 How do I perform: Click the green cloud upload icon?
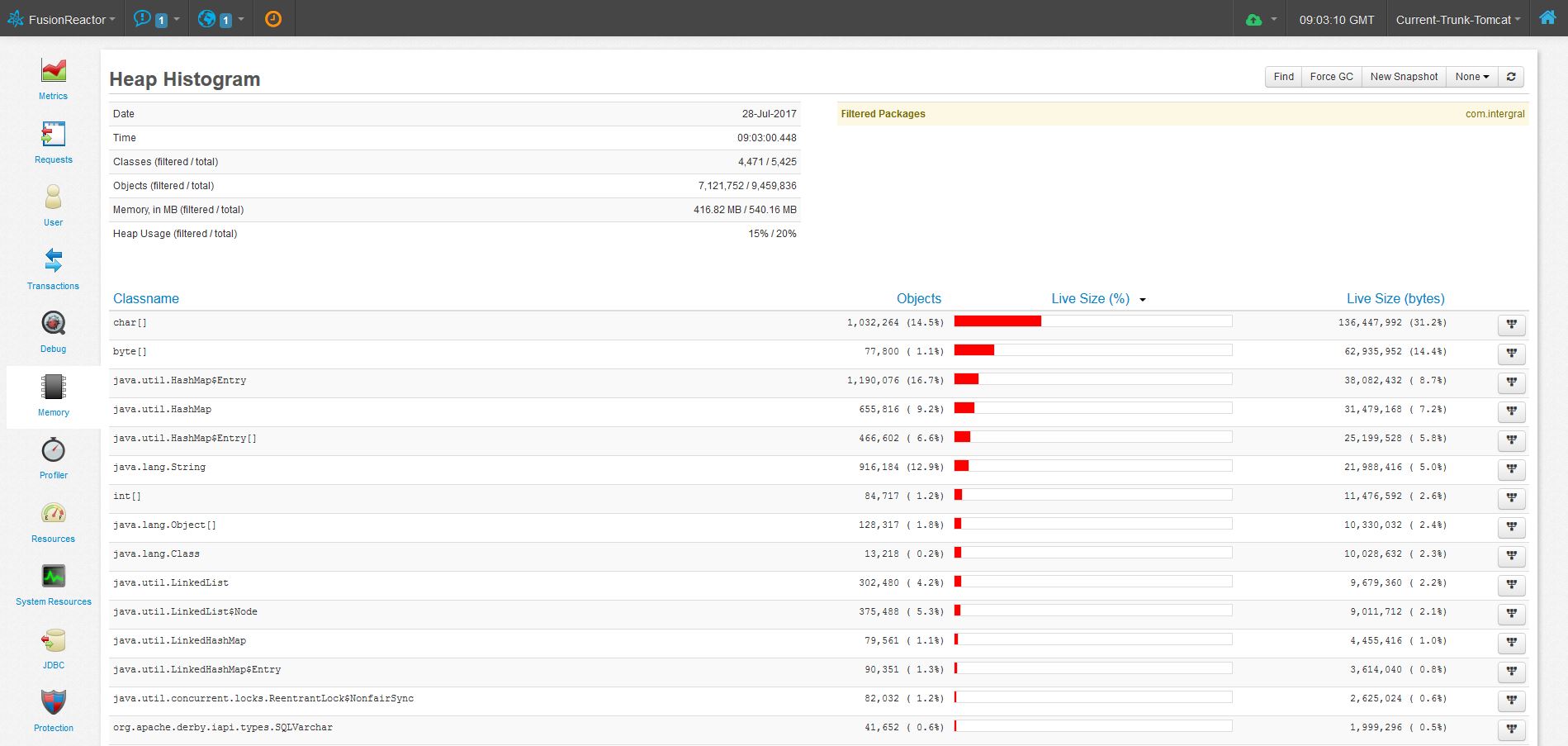[x=1255, y=18]
